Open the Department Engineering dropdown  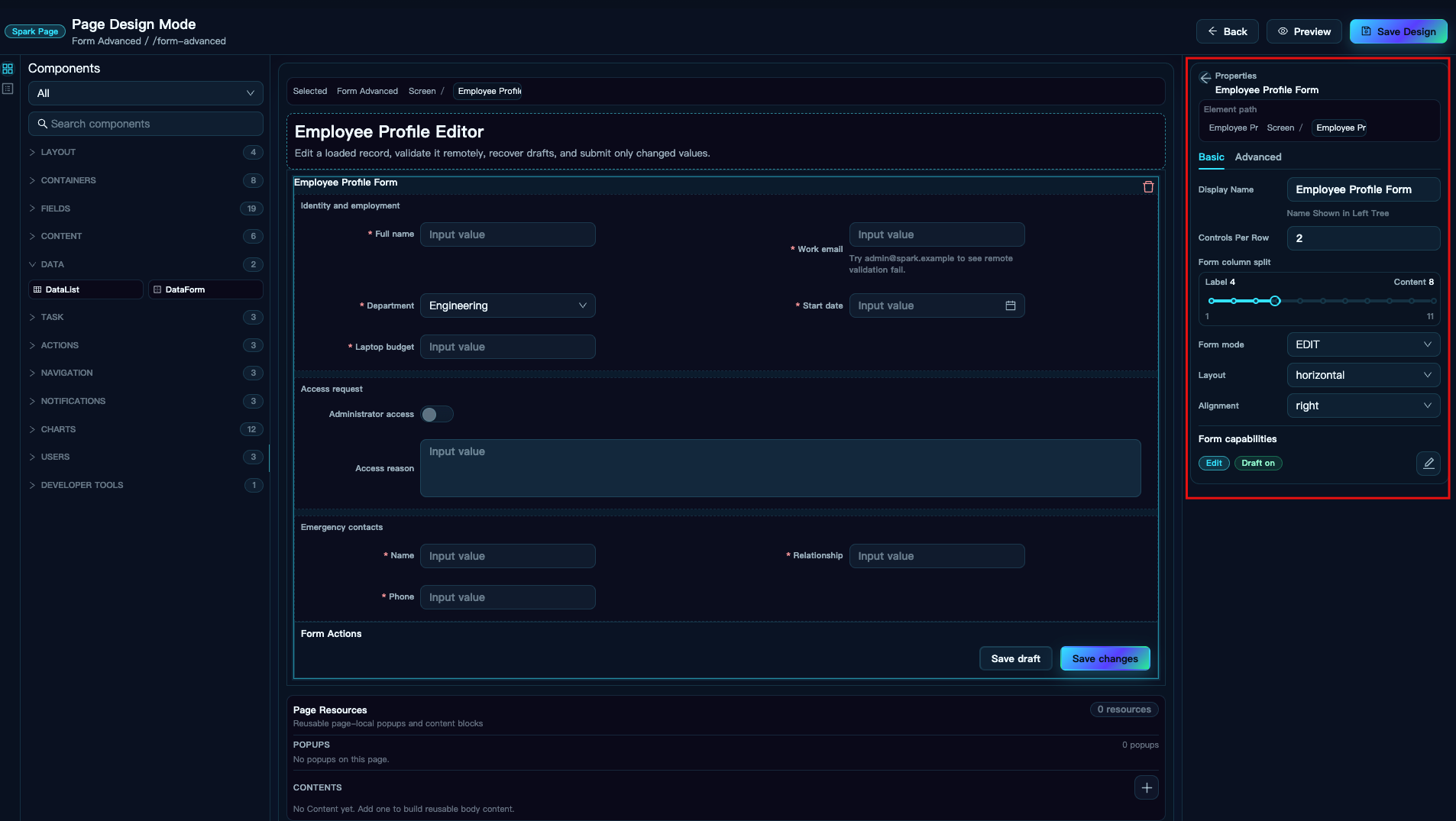508,305
